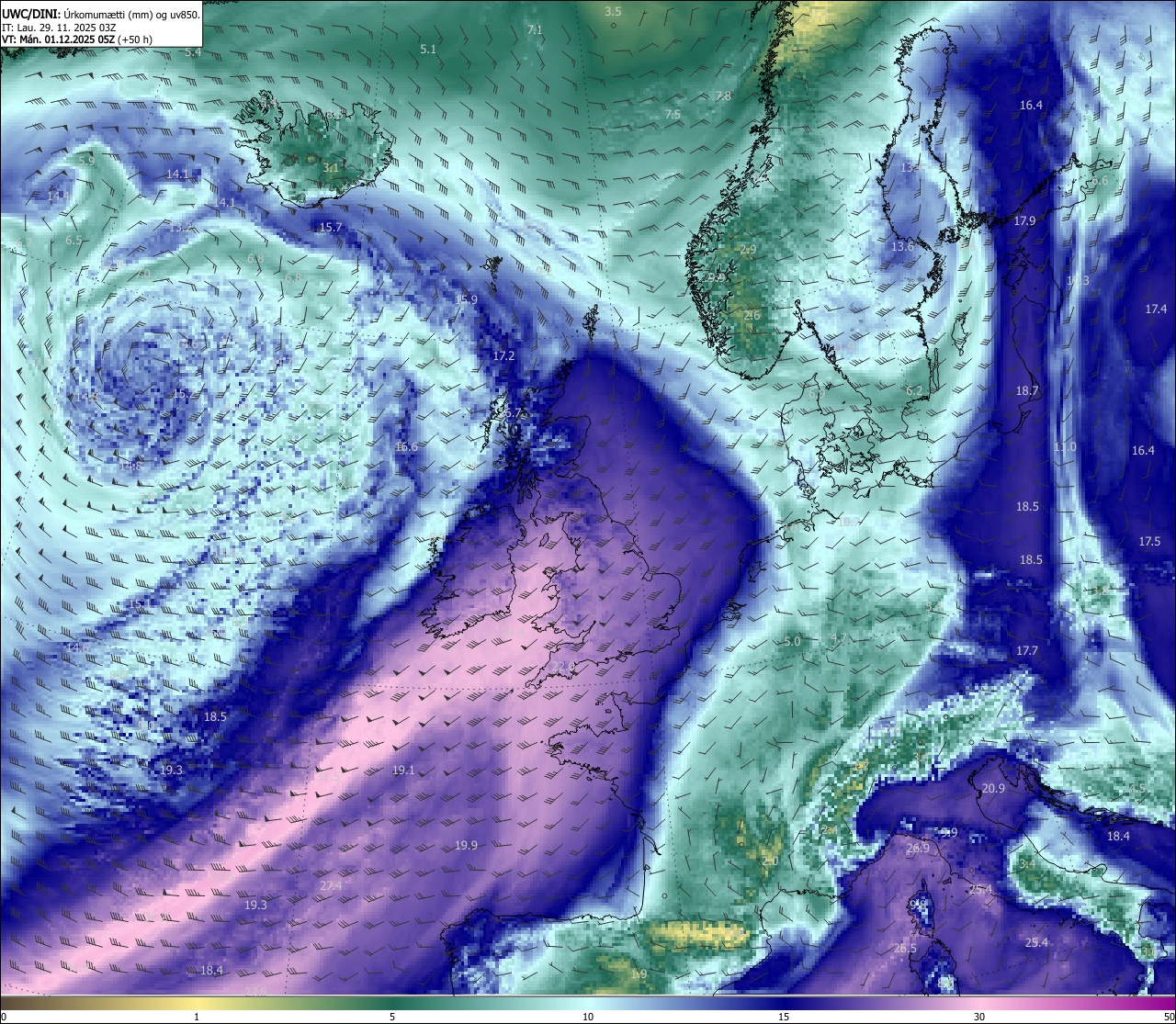The width and height of the screenshot is (1176, 1024).
Task: Click the 20.9 value label
Action: [x=993, y=788]
